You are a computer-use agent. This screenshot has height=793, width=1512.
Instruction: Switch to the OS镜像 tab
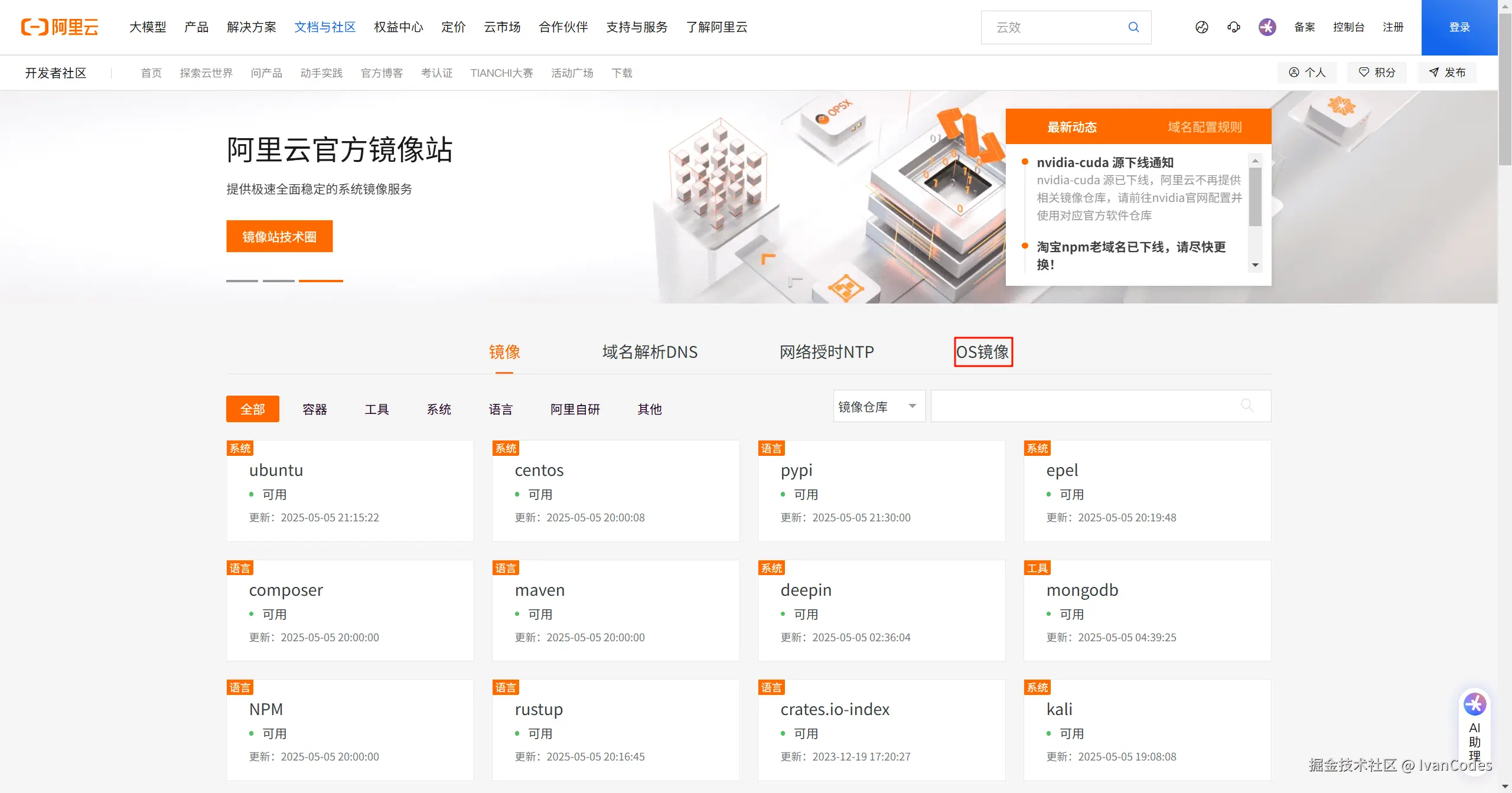pos(983,351)
